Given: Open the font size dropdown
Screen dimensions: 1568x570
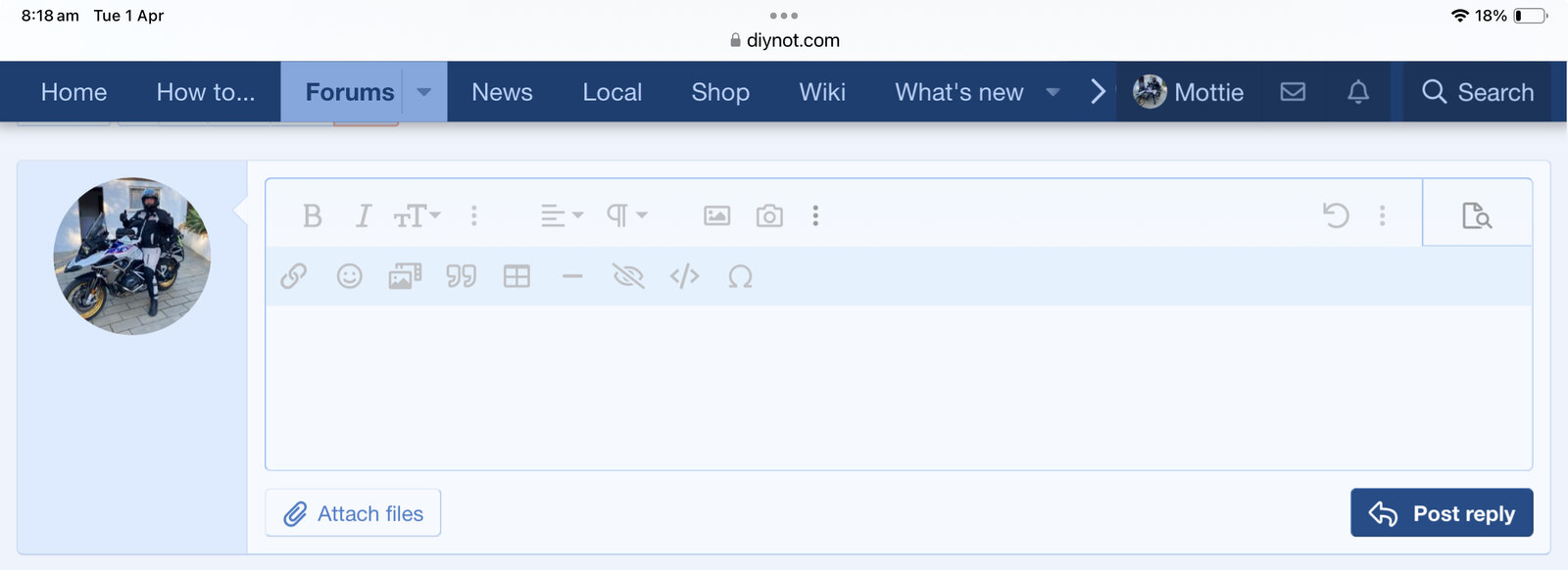Looking at the screenshot, I should tap(416, 215).
